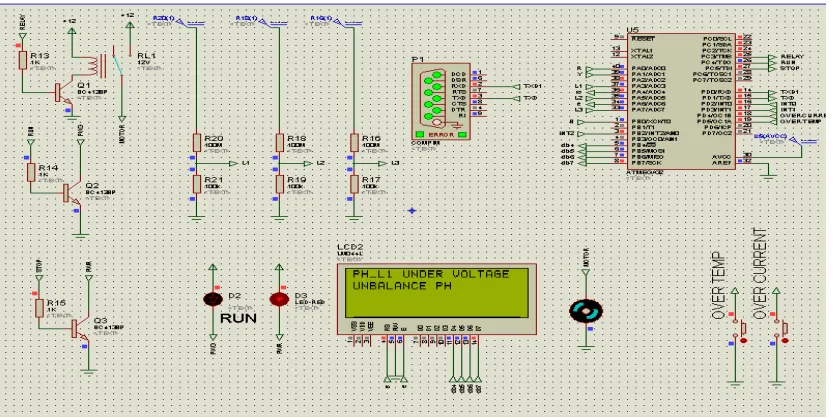Select the +12 terminal above RL1 contact

tap(128, 25)
